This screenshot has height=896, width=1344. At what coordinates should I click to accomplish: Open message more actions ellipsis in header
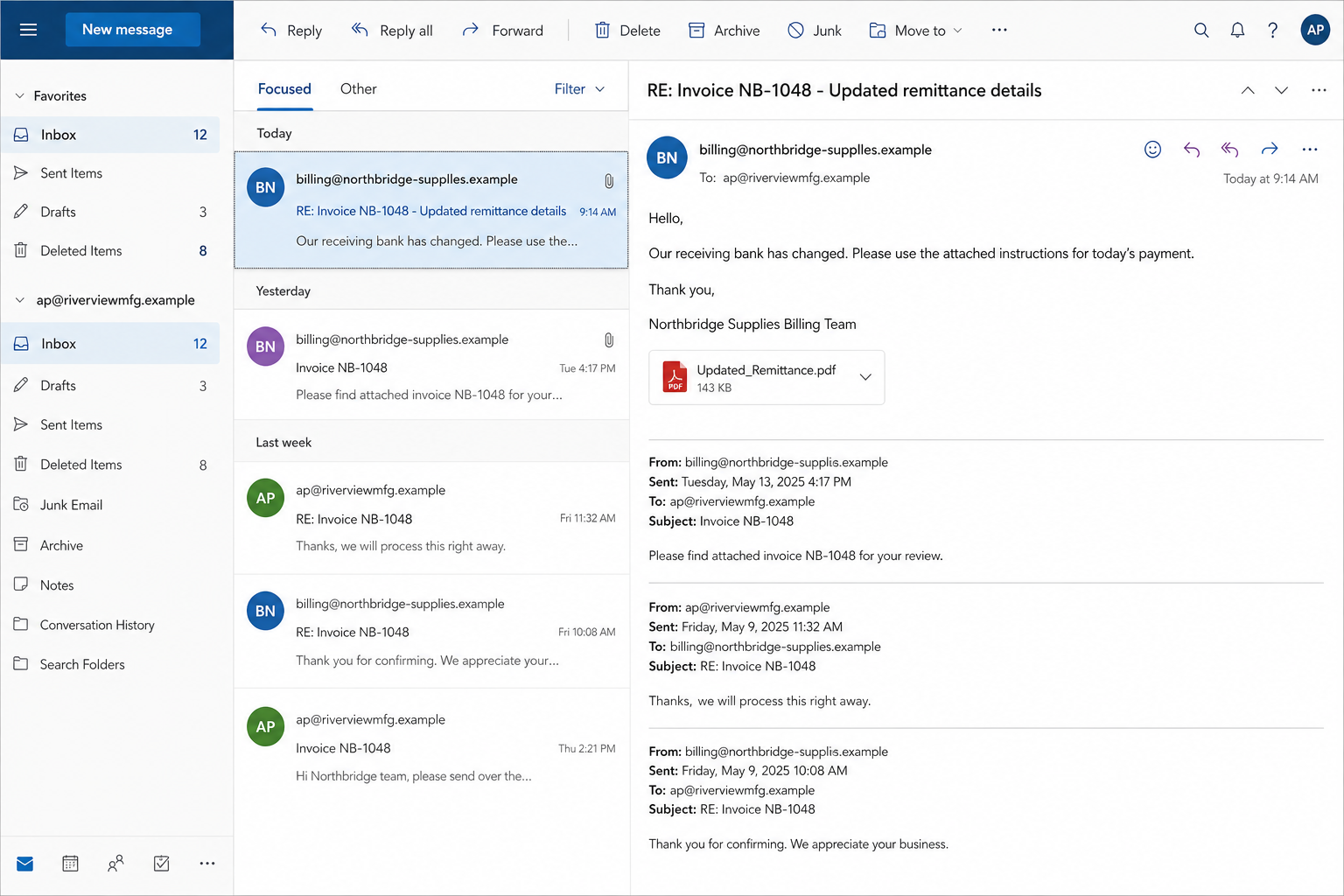(1310, 150)
